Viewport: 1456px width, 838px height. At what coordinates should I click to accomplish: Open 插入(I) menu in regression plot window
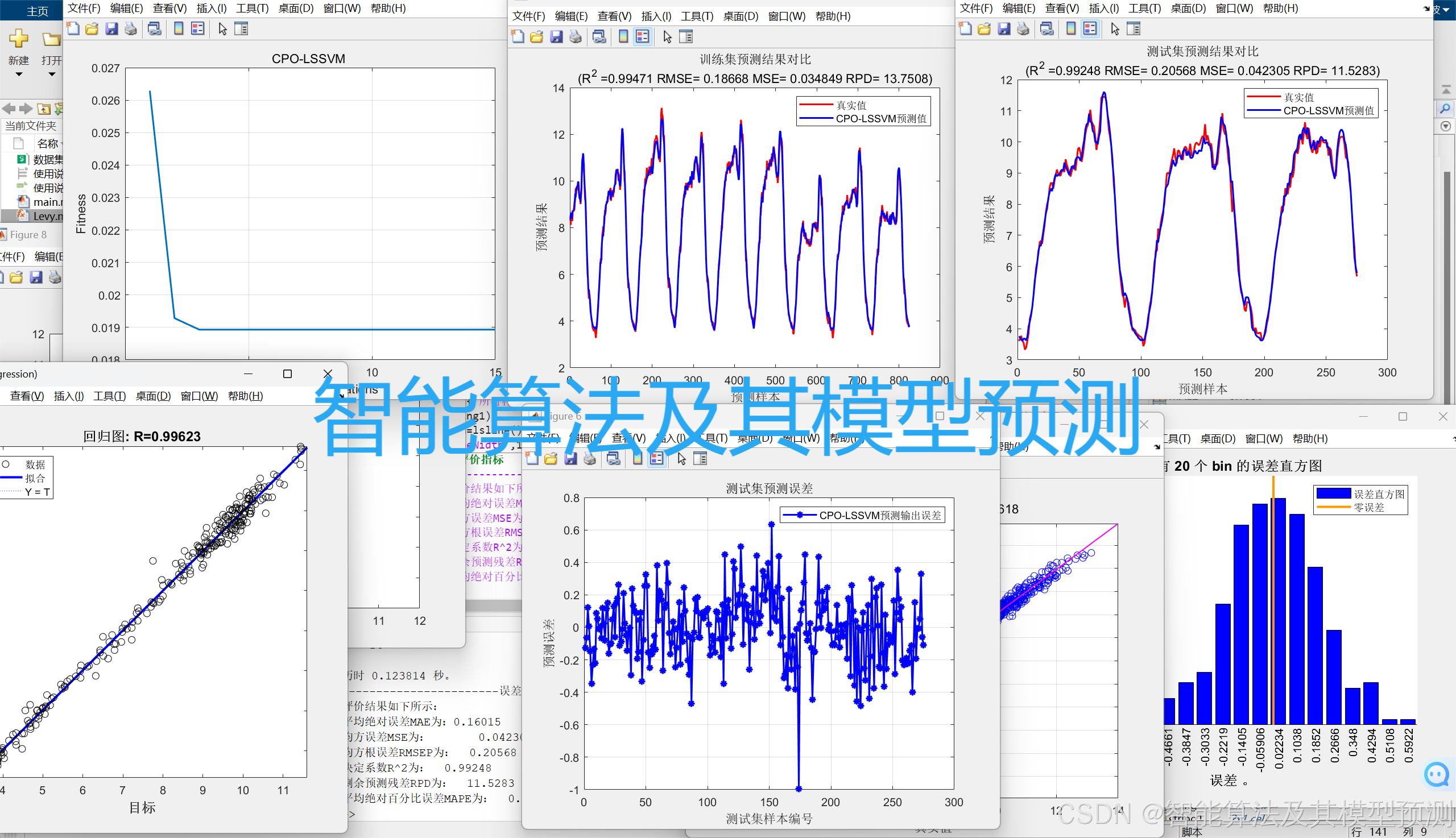coord(68,396)
